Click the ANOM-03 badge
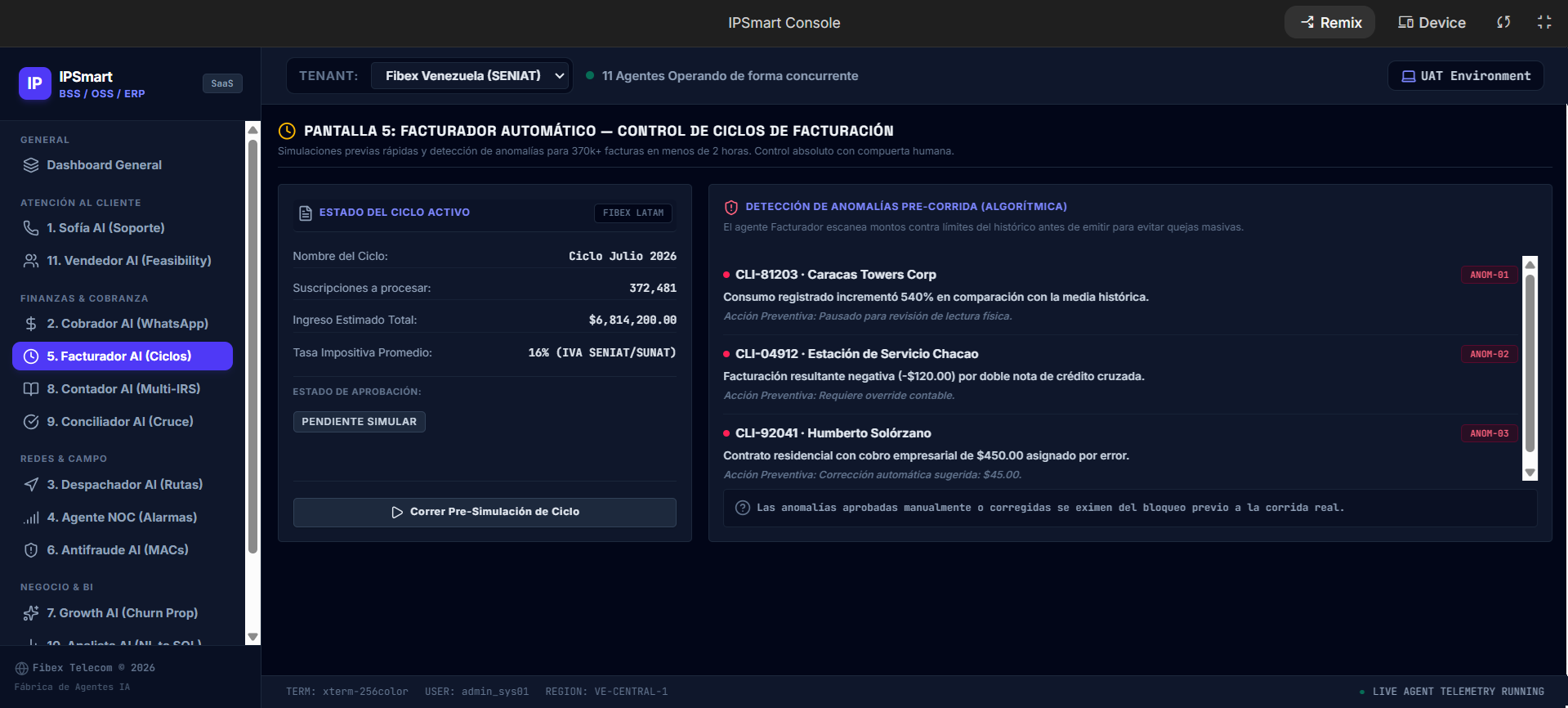 click(1490, 434)
